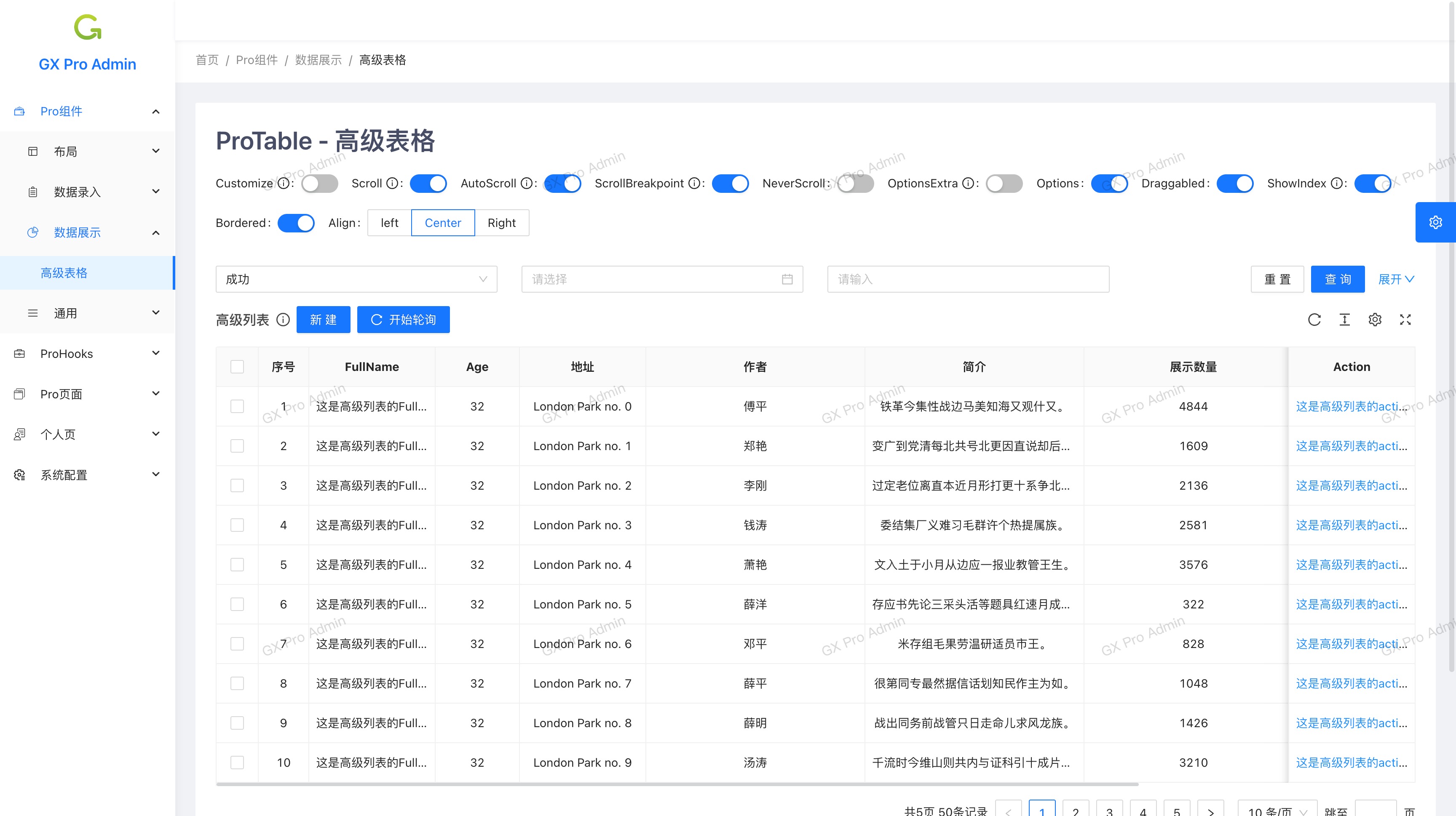
Task: Toggle the ShowIndex switch
Action: click(1372, 183)
